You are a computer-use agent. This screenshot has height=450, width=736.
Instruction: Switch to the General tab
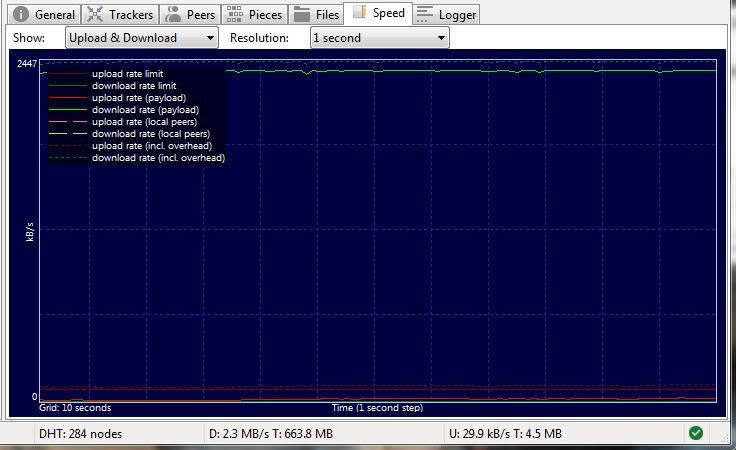click(x=44, y=15)
